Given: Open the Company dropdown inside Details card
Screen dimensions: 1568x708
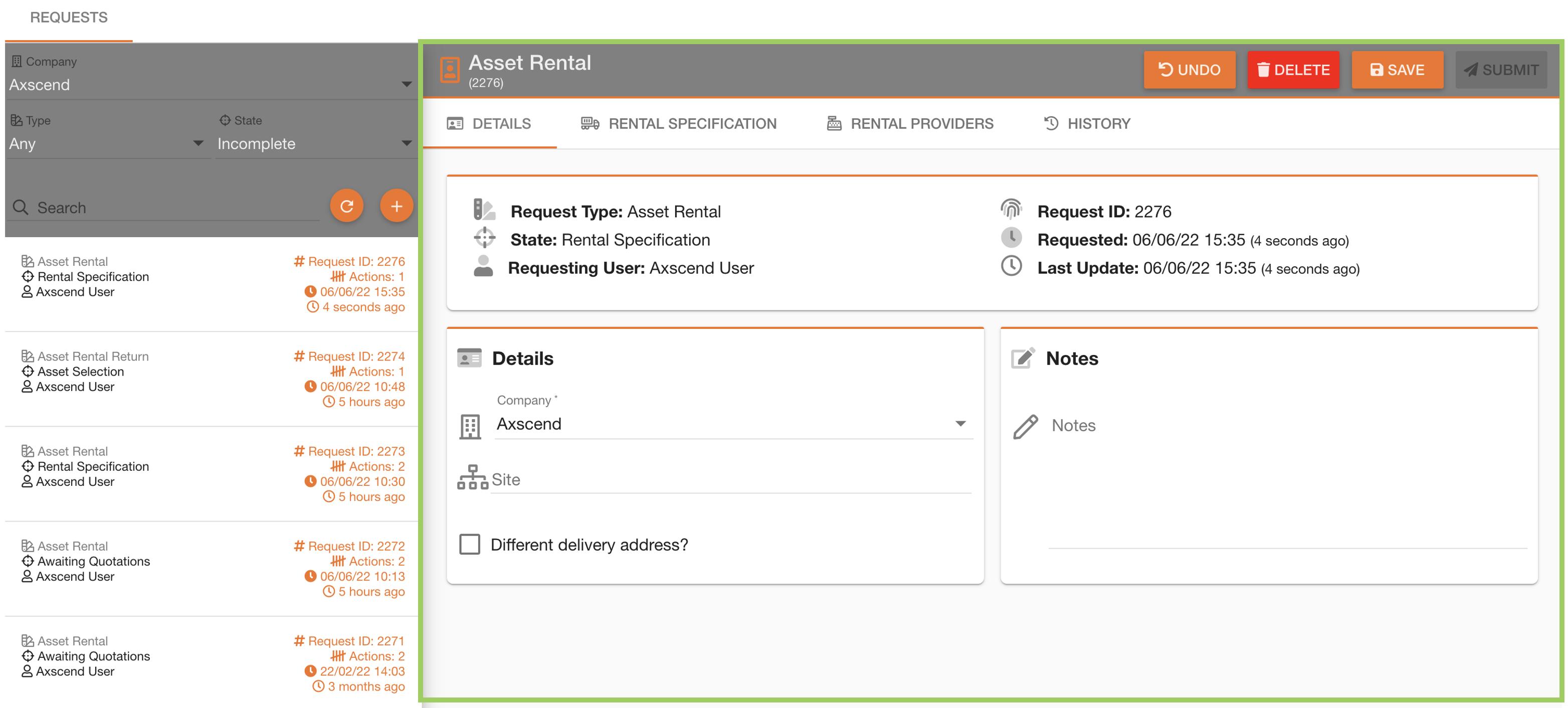Looking at the screenshot, I should tap(960, 423).
